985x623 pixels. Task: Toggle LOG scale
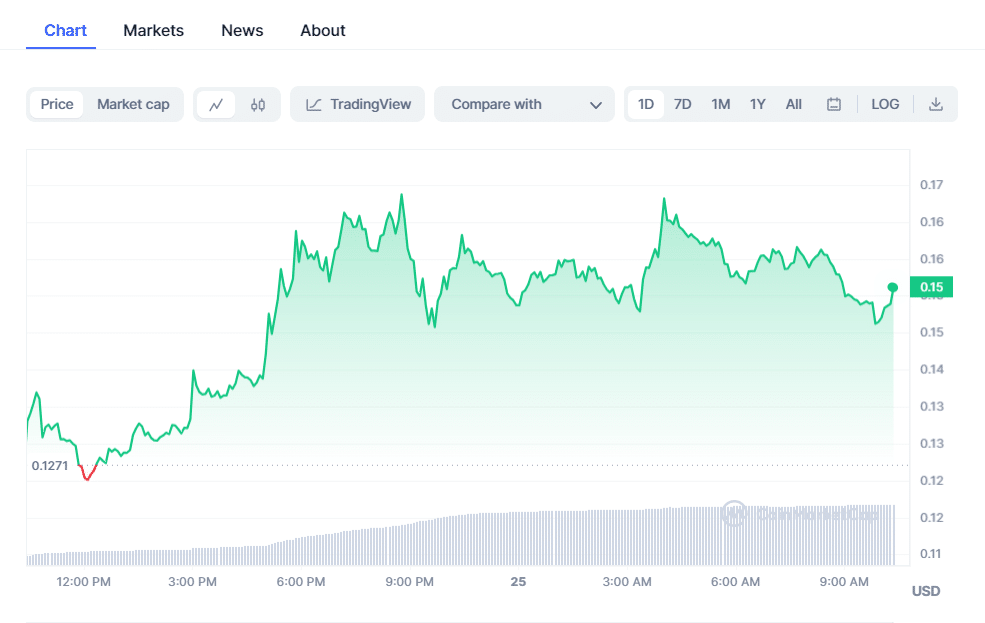pos(885,104)
